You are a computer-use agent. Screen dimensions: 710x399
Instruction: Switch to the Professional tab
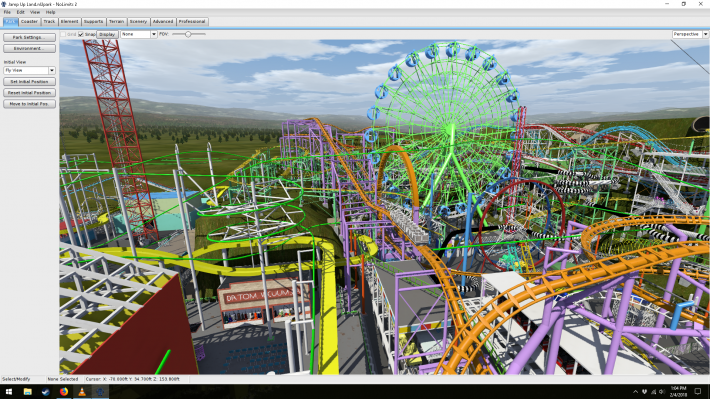pyautogui.click(x=192, y=22)
